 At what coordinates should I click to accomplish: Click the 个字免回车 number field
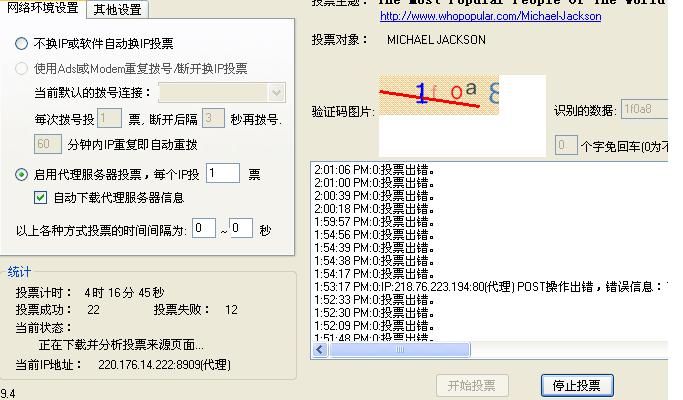pos(566,146)
